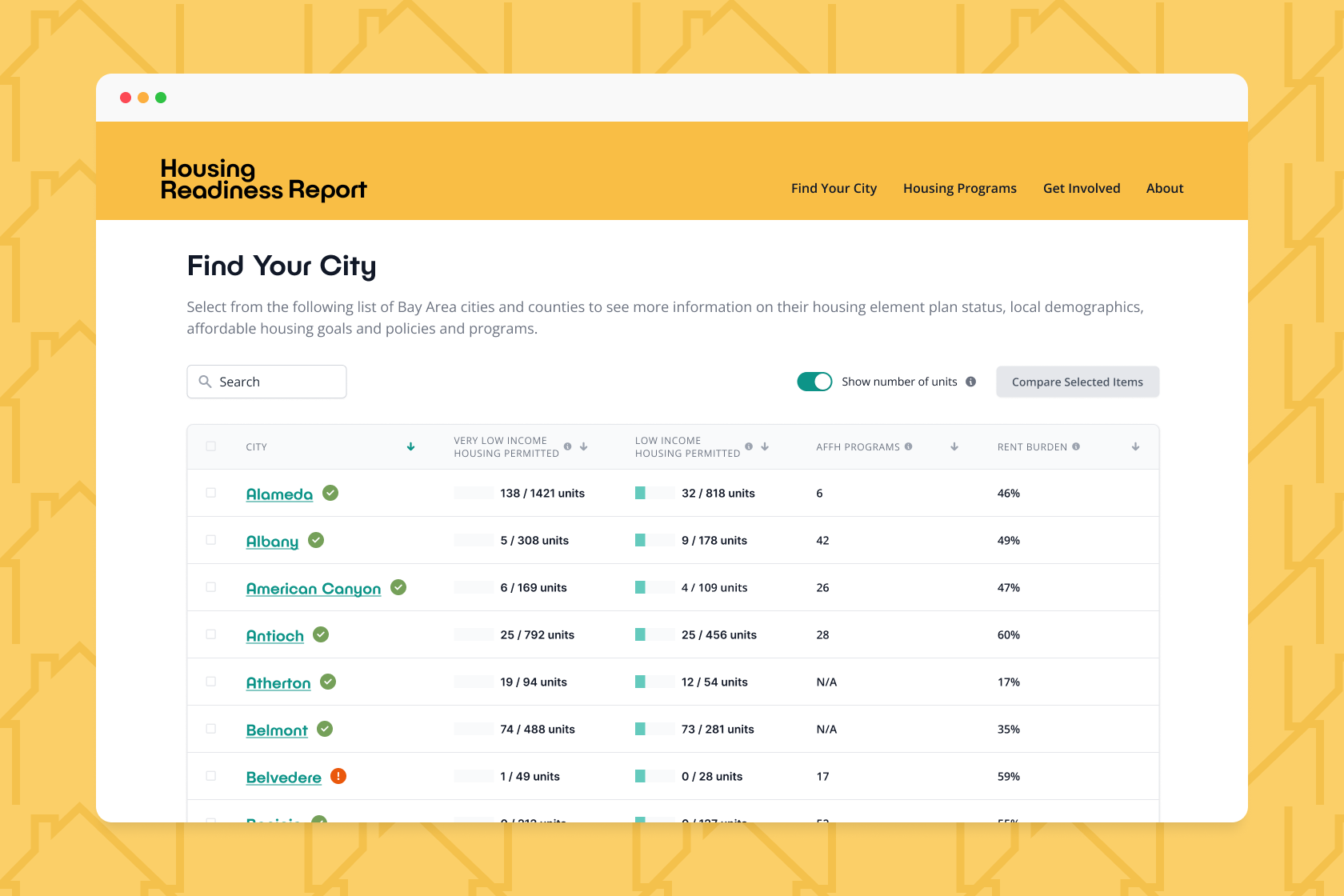The image size is (1344, 896).
Task: Click the RENT BURDEN column header label
Action: pyautogui.click(x=1032, y=446)
